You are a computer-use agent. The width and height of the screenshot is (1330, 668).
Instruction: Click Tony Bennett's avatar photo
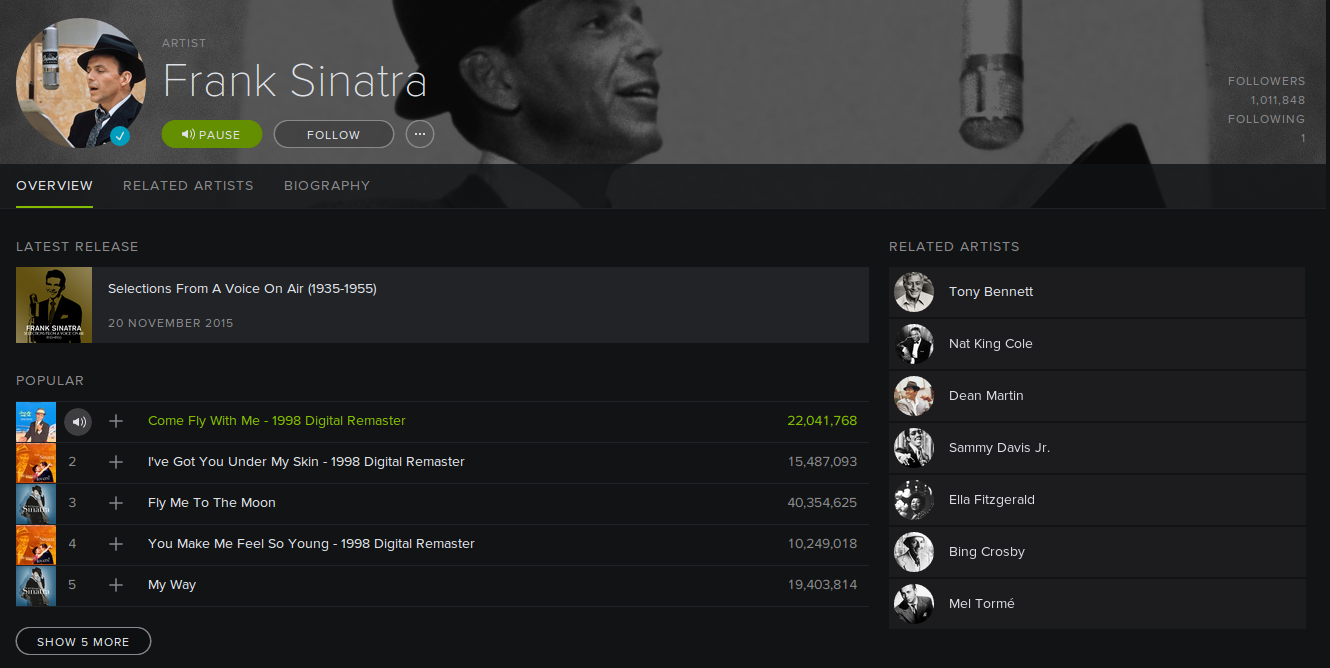(914, 292)
